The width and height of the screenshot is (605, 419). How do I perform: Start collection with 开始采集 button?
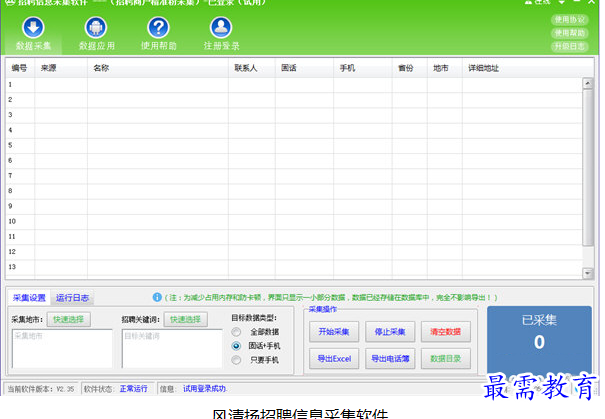[x=334, y=331]
